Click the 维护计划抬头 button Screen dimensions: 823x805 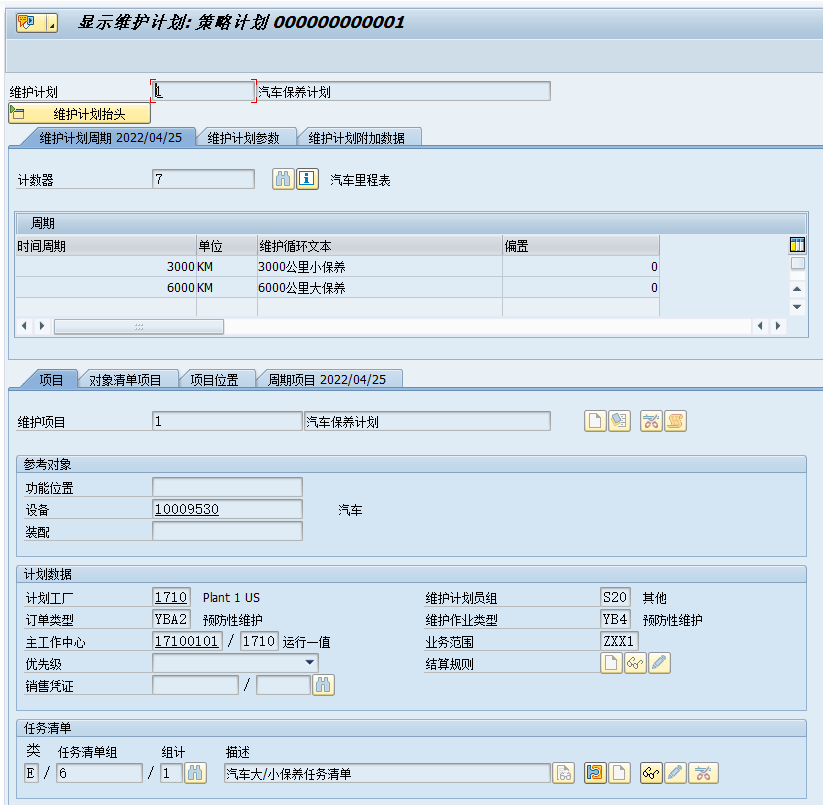[80, 113]
